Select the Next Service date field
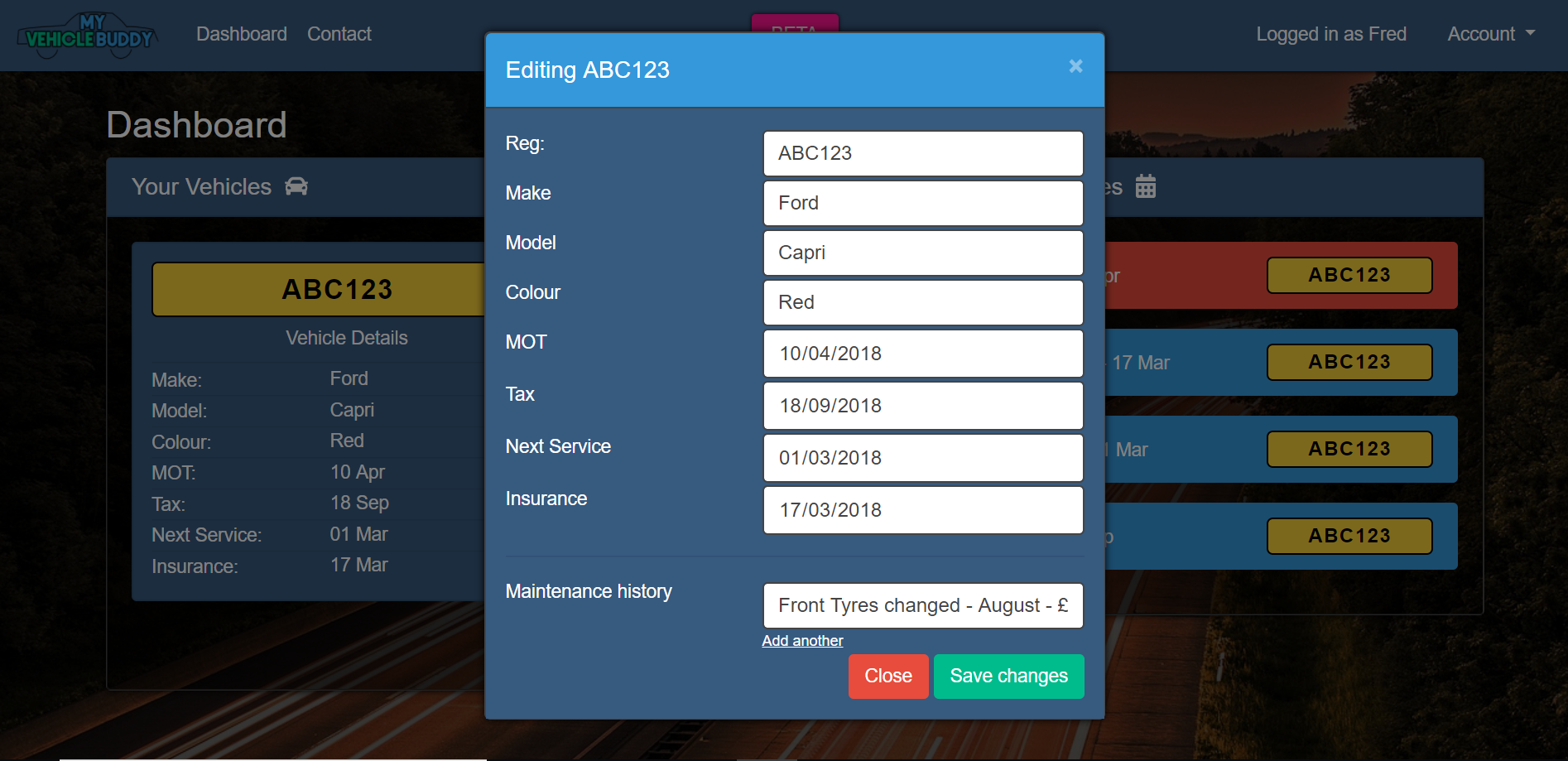Image resolution: width=1568 pixels, height=761 pixels. (923, 458)
